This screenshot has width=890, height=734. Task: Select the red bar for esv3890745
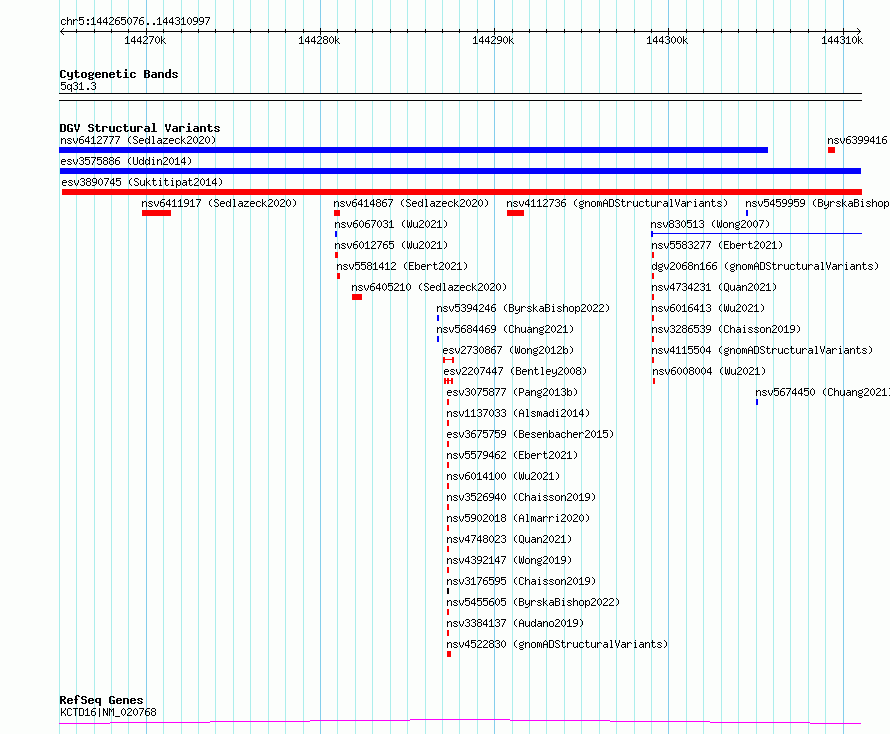point(461,192)
